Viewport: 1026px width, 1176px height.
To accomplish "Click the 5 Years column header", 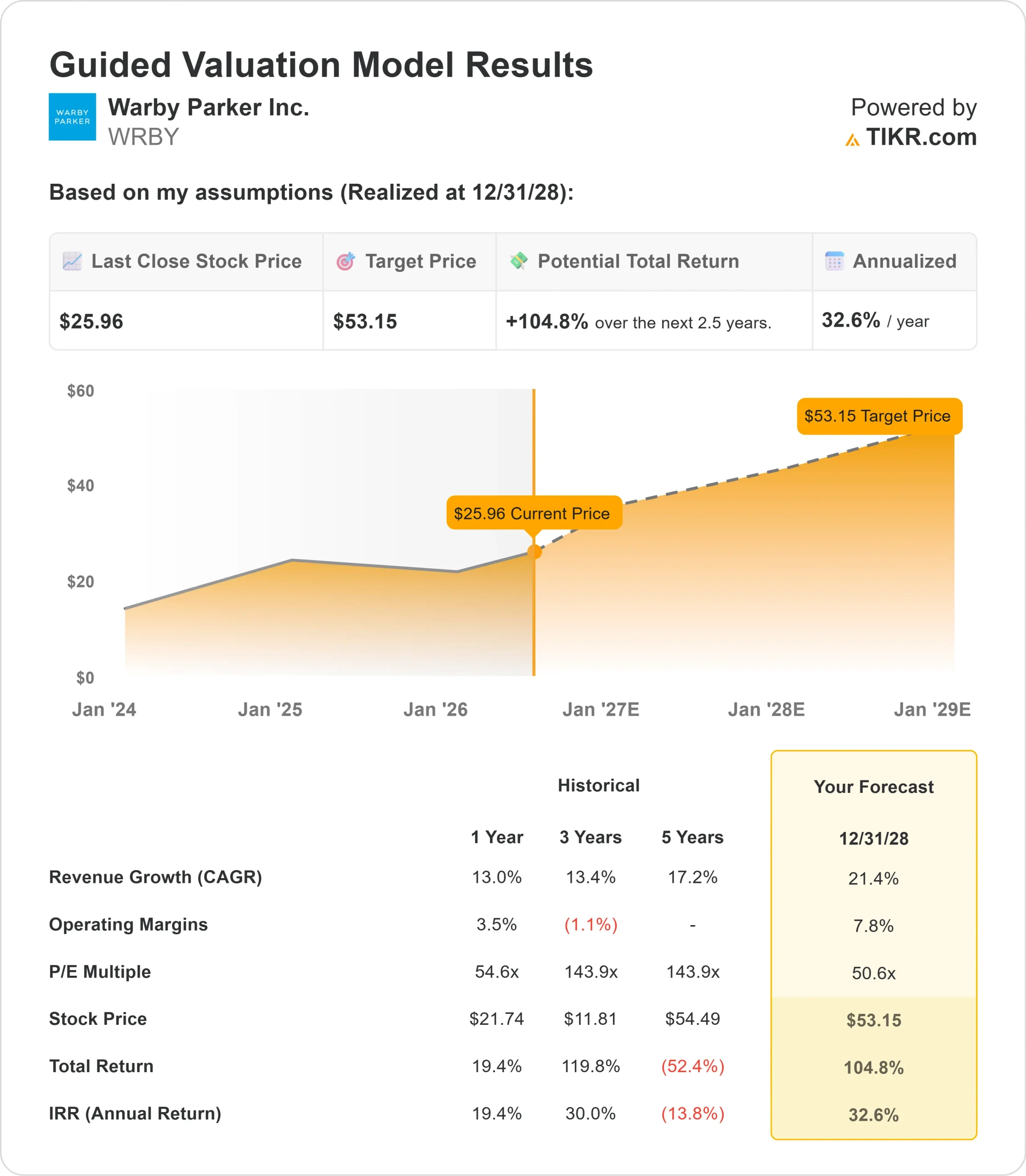I will click(x=693, y=837).
